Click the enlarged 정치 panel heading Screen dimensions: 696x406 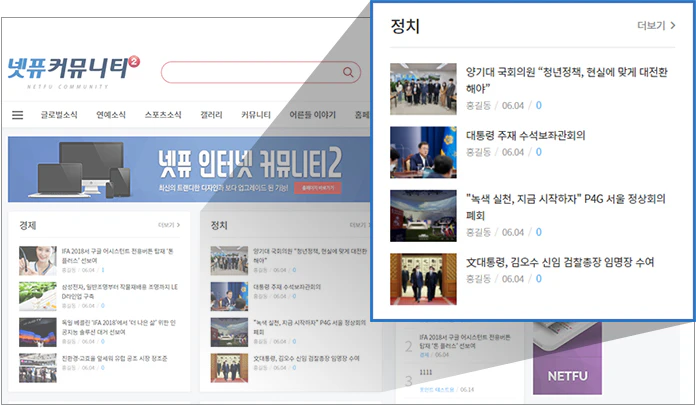[405, 26]
